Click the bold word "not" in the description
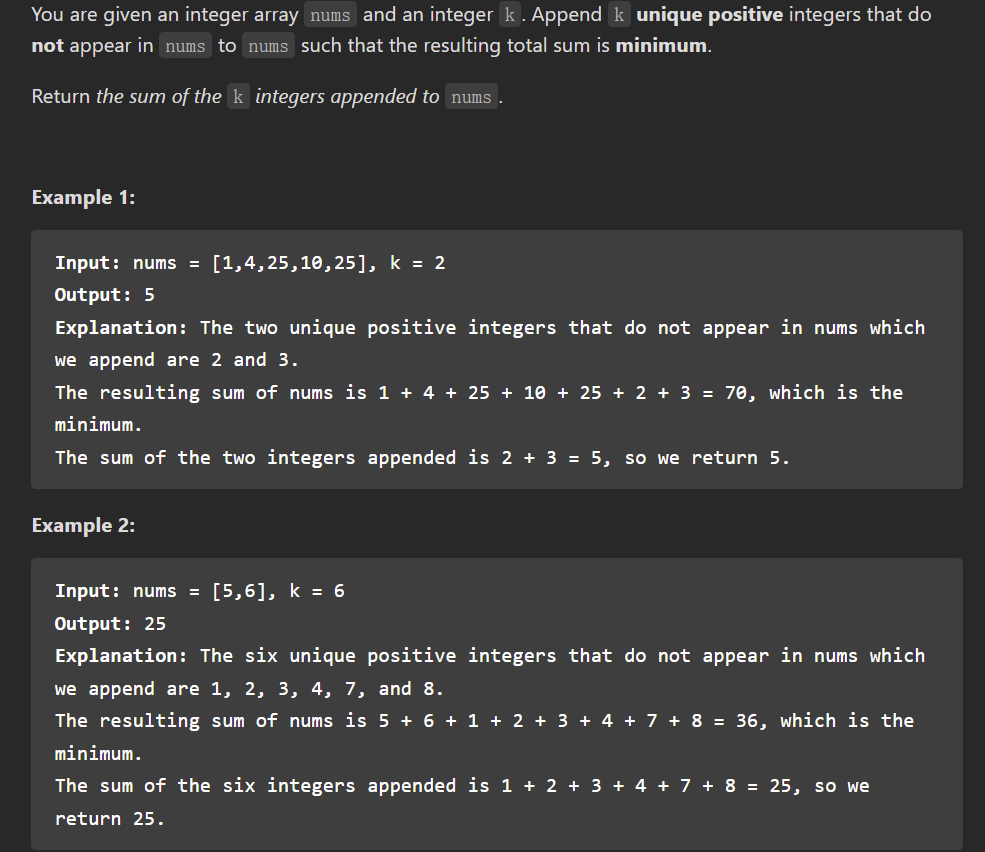 (48, 46)
